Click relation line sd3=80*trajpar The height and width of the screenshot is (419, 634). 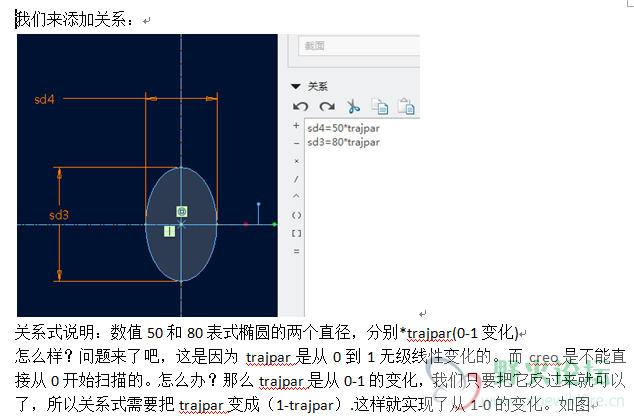point(343,142)
